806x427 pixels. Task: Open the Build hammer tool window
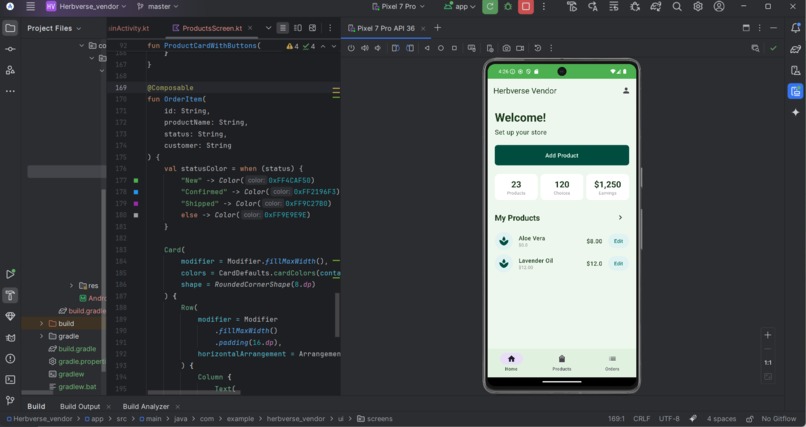[x=10, y=295]
